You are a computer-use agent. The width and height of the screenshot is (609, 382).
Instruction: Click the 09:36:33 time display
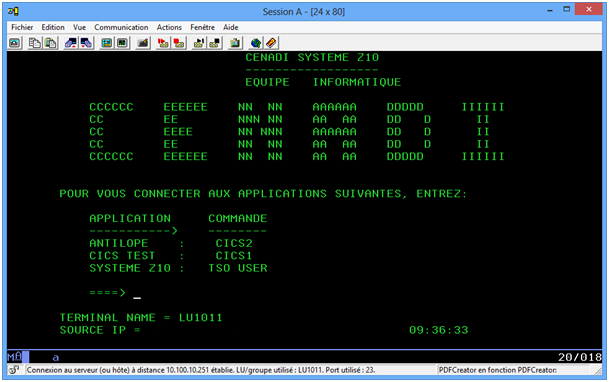pos(439,330)
